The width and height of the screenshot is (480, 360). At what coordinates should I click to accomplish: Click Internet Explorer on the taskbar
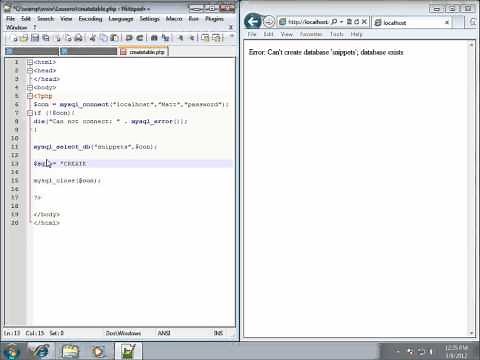[x=39, y=351]
